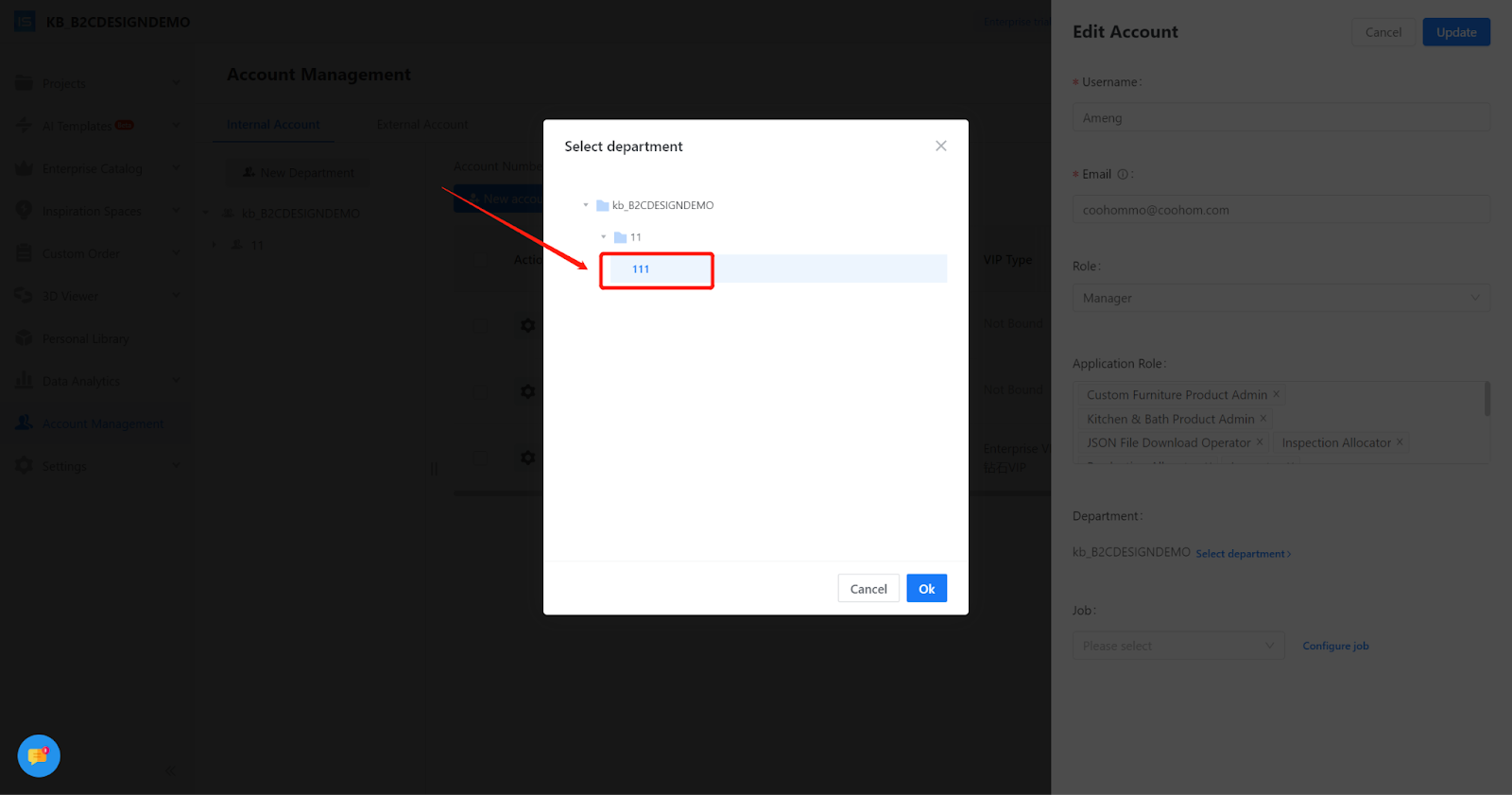Open the Job dropdown showing Please select
This screenshot has width=1512, height=795.
[x=1178, y=646]
